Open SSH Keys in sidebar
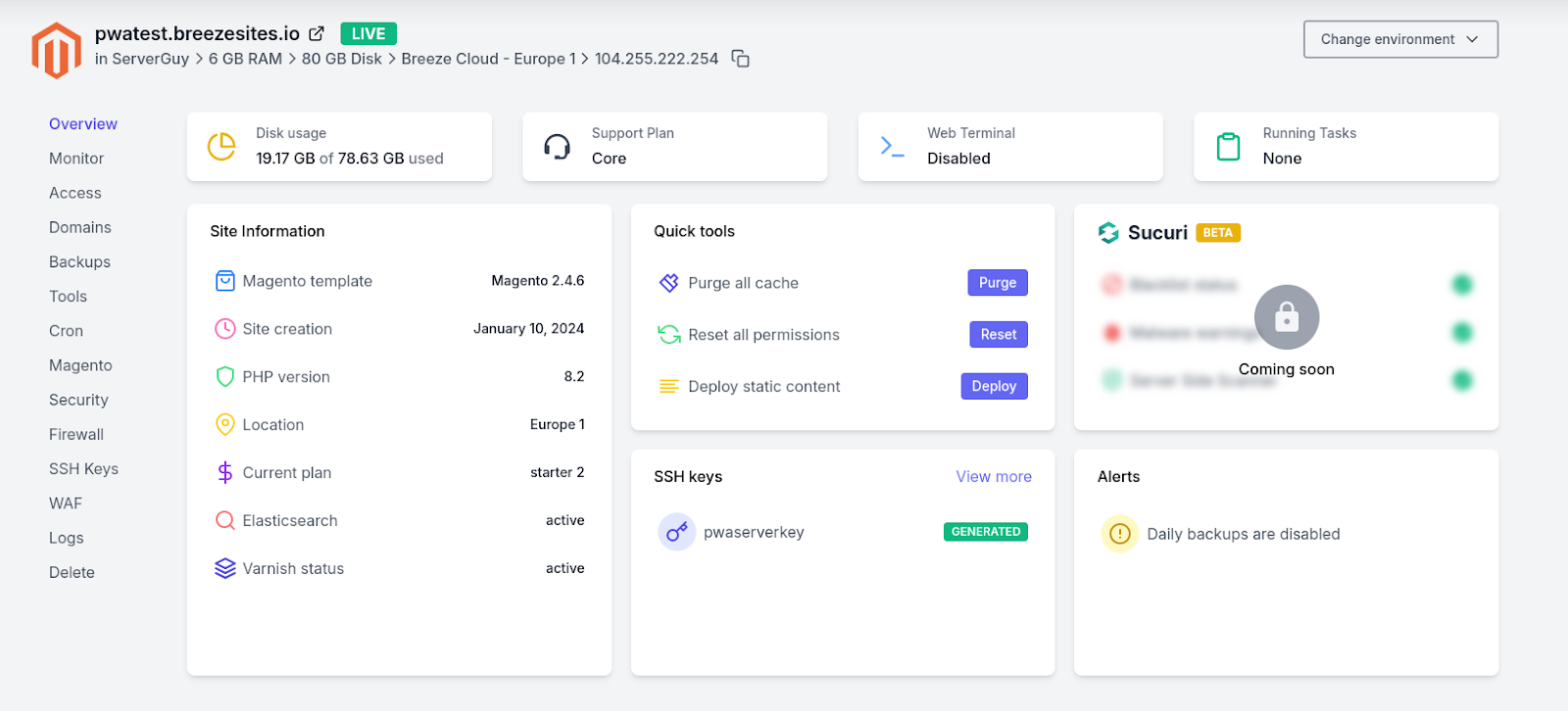The width and height of the screenshot is (1568, 711). (83, 469)
